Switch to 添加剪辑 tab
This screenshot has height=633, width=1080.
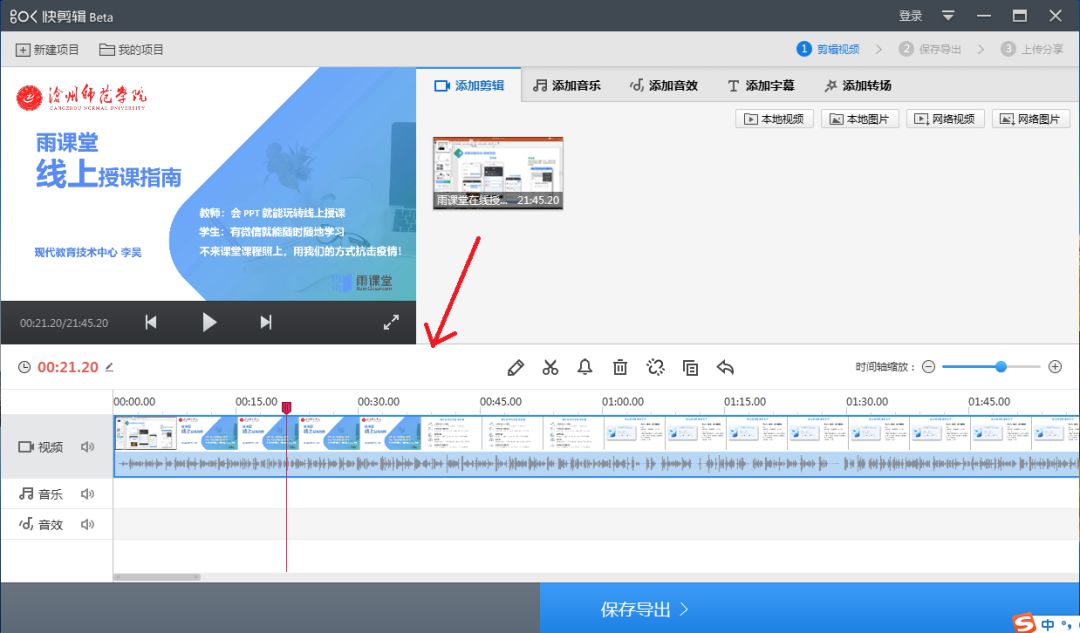[x=469, y=85]
